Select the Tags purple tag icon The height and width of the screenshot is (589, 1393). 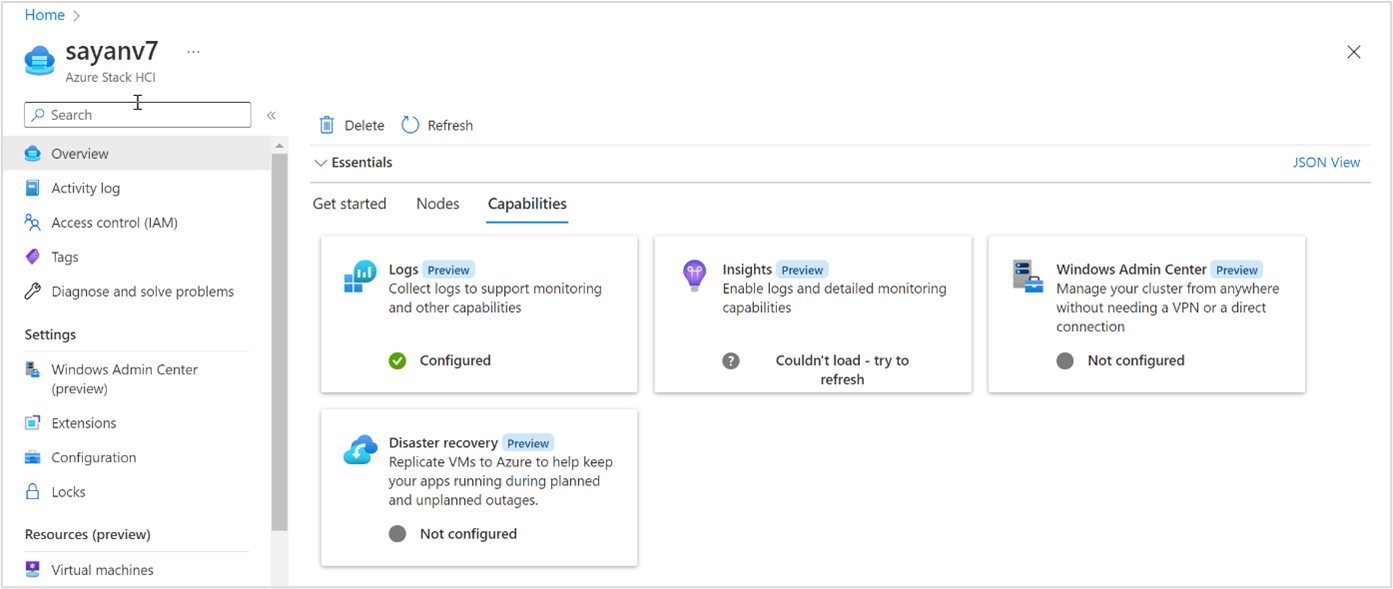pos(33,257)
